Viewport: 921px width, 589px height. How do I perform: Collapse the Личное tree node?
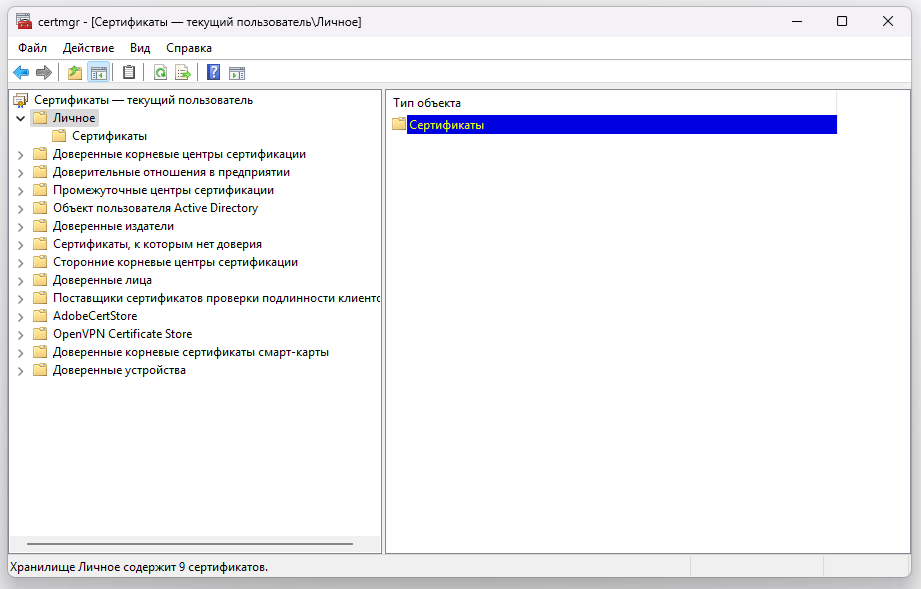[21, 118]
